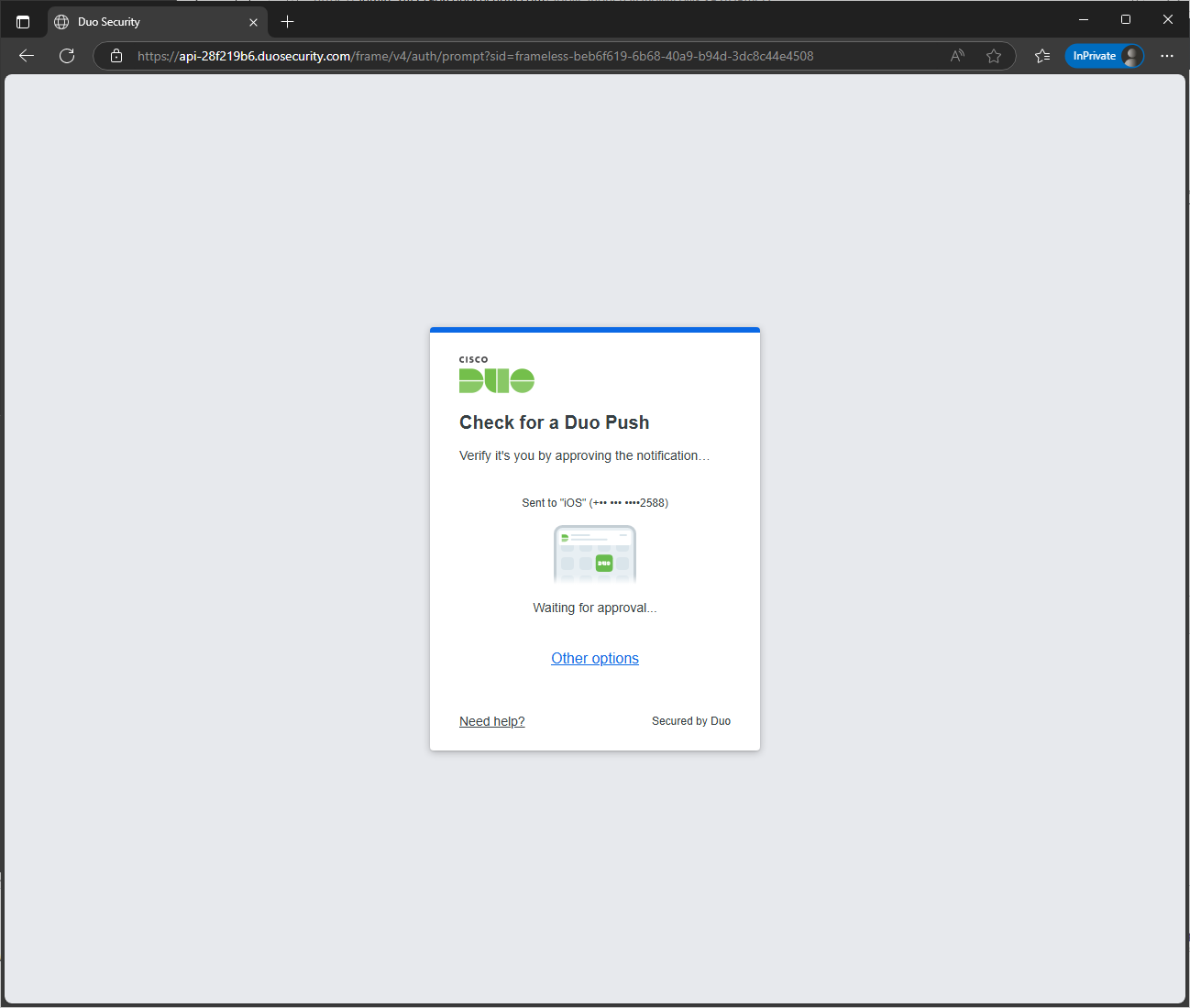Viewport: 1190px width, 1008px height.
Task: Minimize the browser window
Action: (1084, 19)
